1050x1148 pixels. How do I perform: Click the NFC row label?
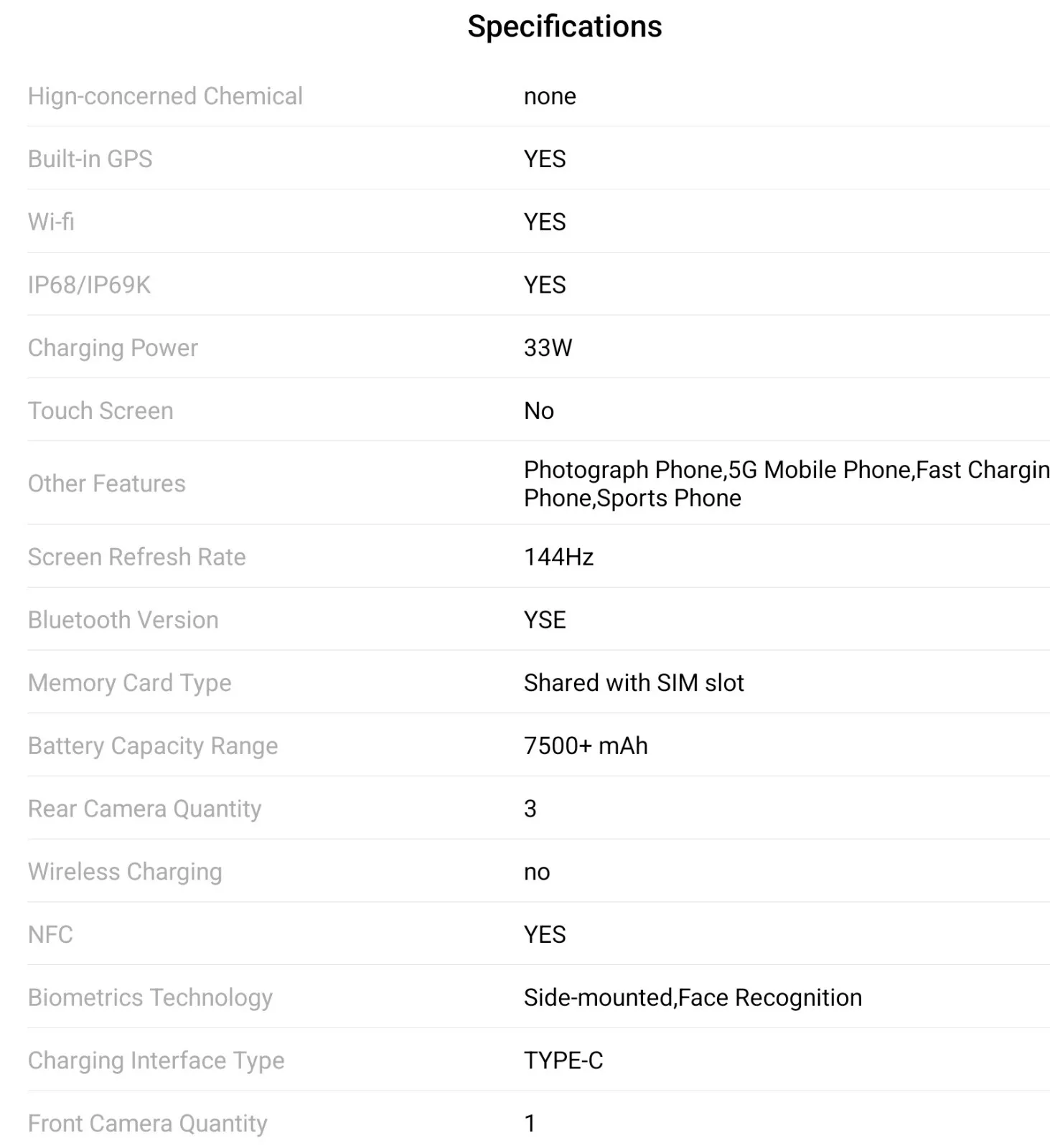pyautogui.click(x=50, y=934)
